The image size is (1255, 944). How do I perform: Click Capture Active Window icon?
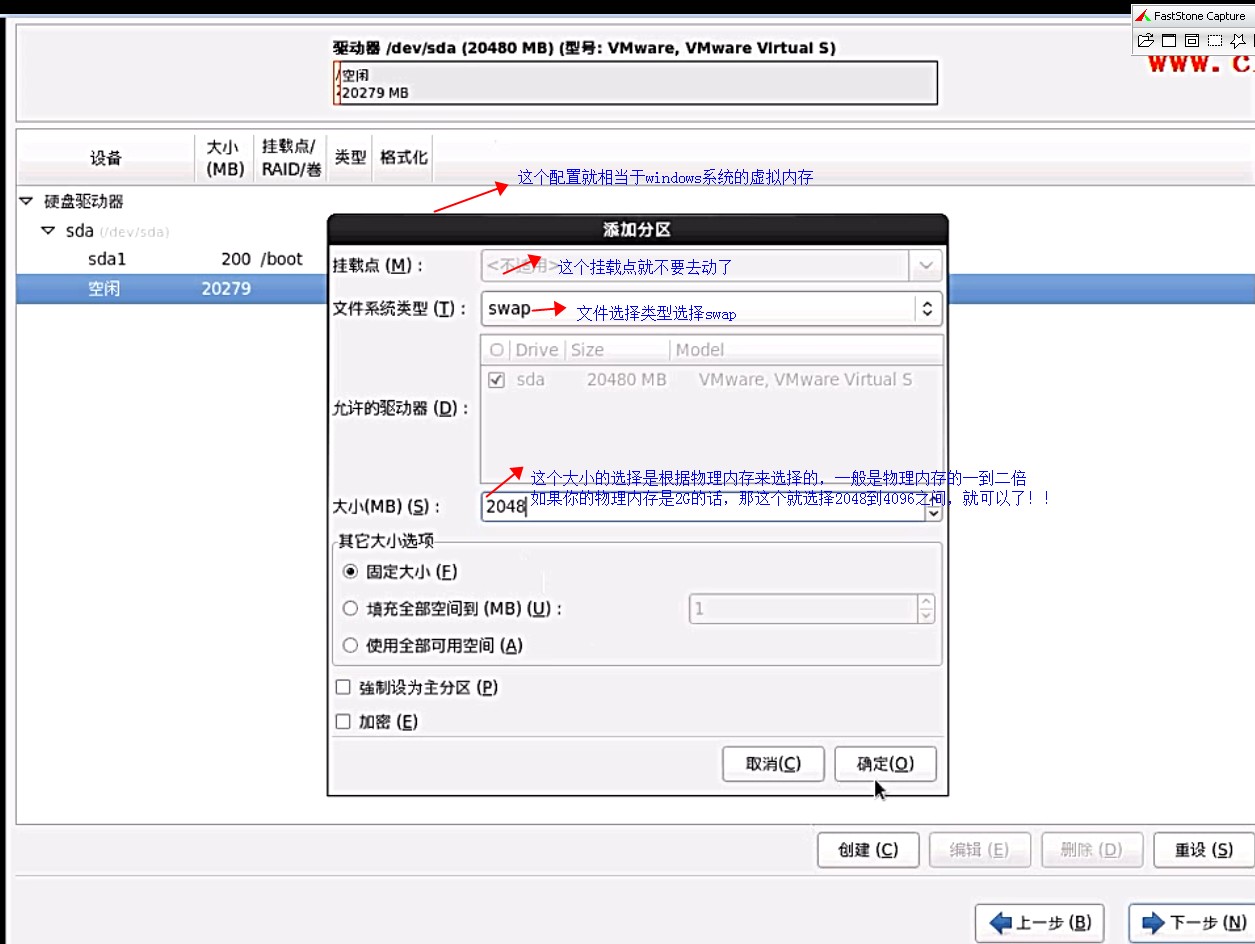tap(1169, 41)
